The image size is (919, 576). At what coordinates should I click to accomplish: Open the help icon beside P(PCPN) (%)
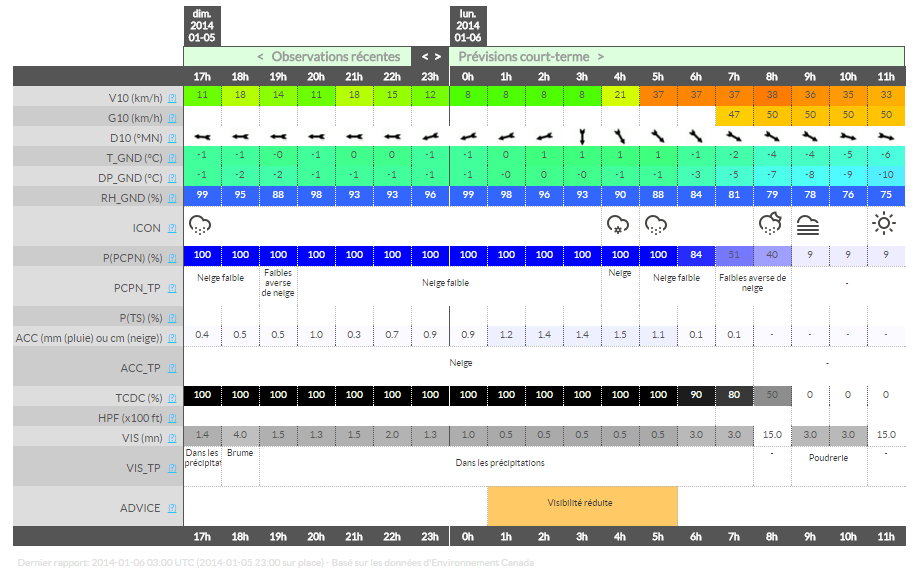[x=172, y=258]
